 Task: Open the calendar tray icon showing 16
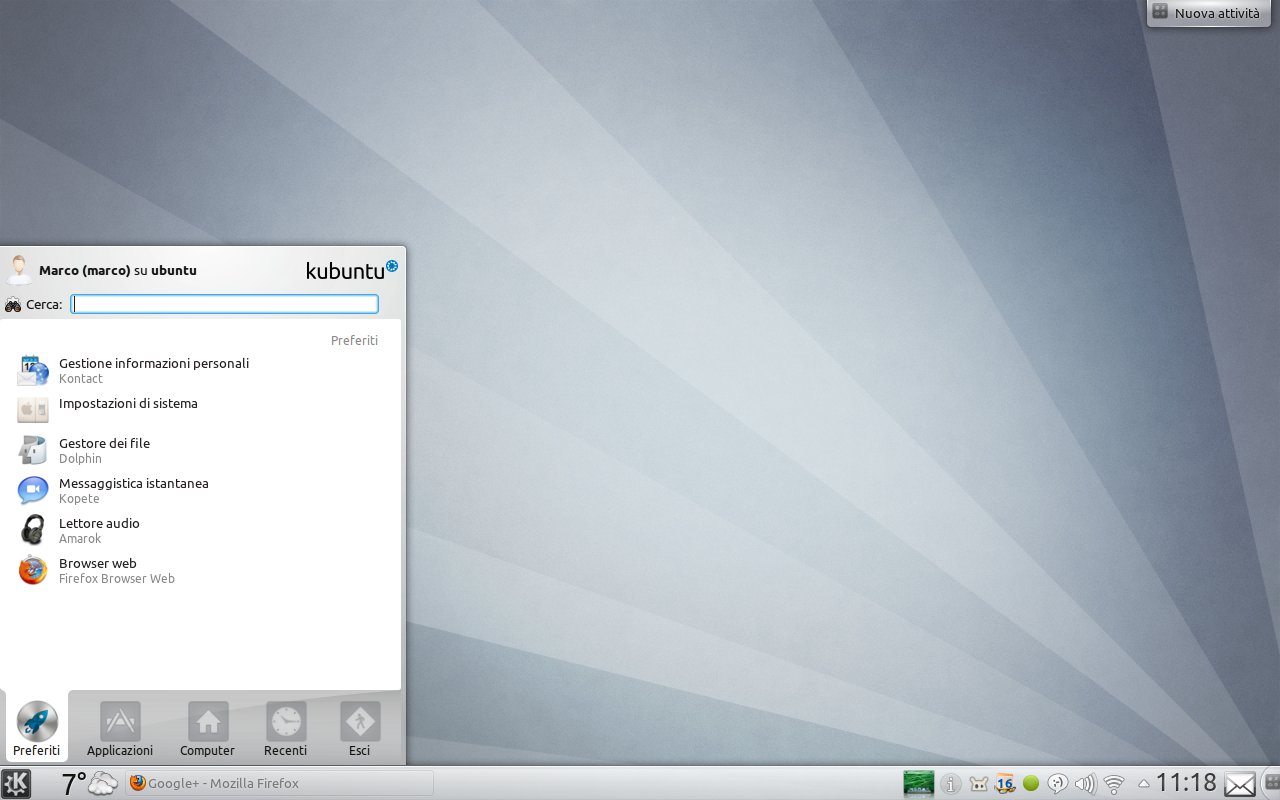click(x=1005, y=784)
